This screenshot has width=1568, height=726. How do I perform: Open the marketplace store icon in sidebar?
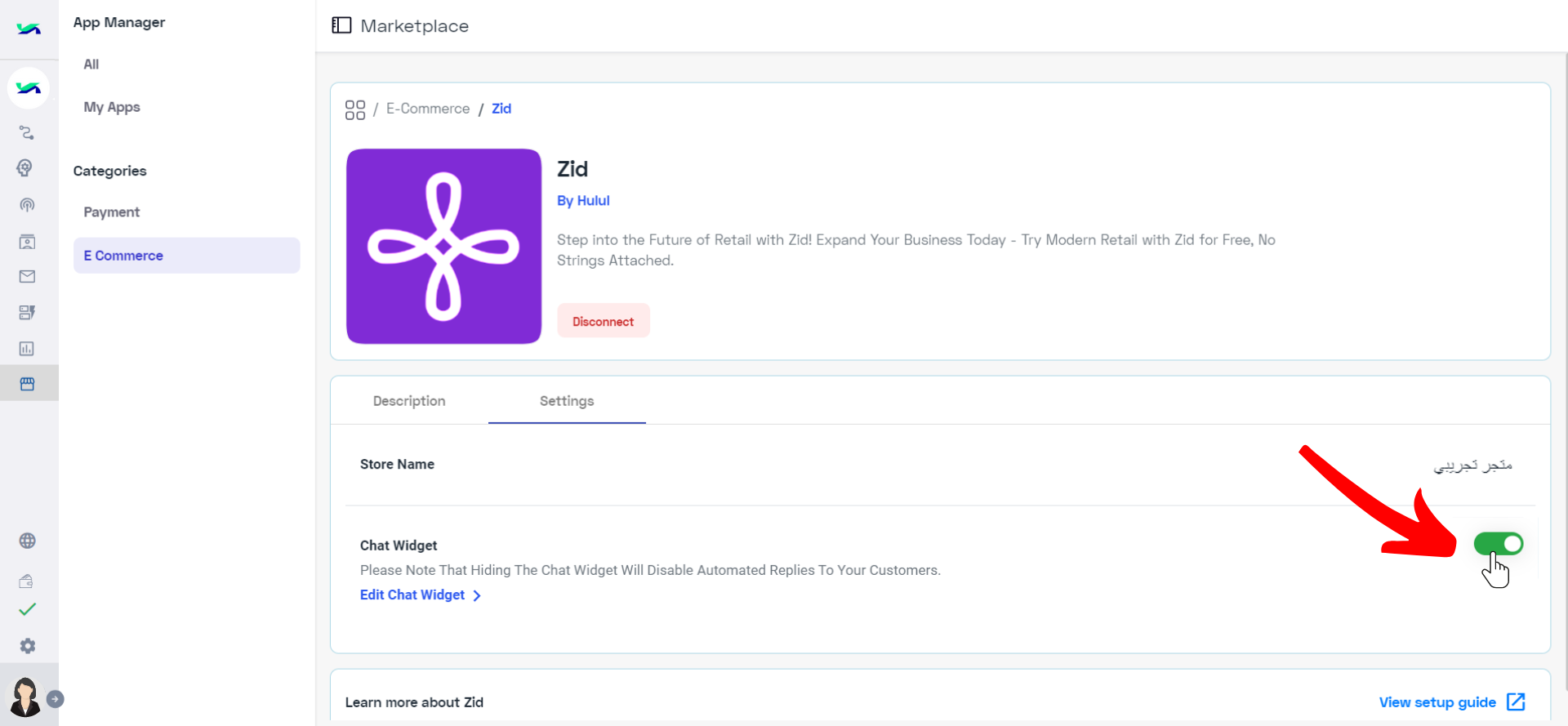tap(27, 384)
